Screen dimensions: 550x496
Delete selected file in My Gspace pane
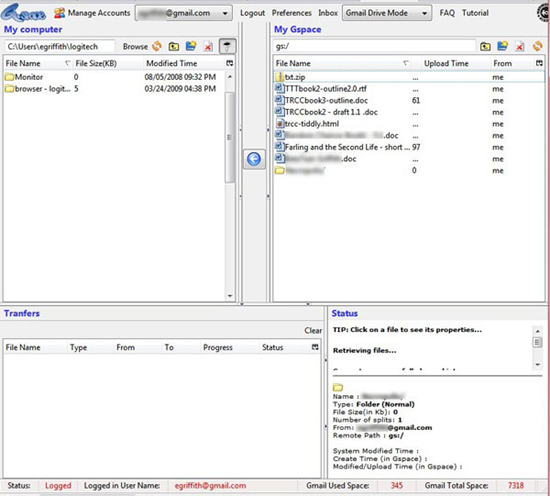coord(520,47)
